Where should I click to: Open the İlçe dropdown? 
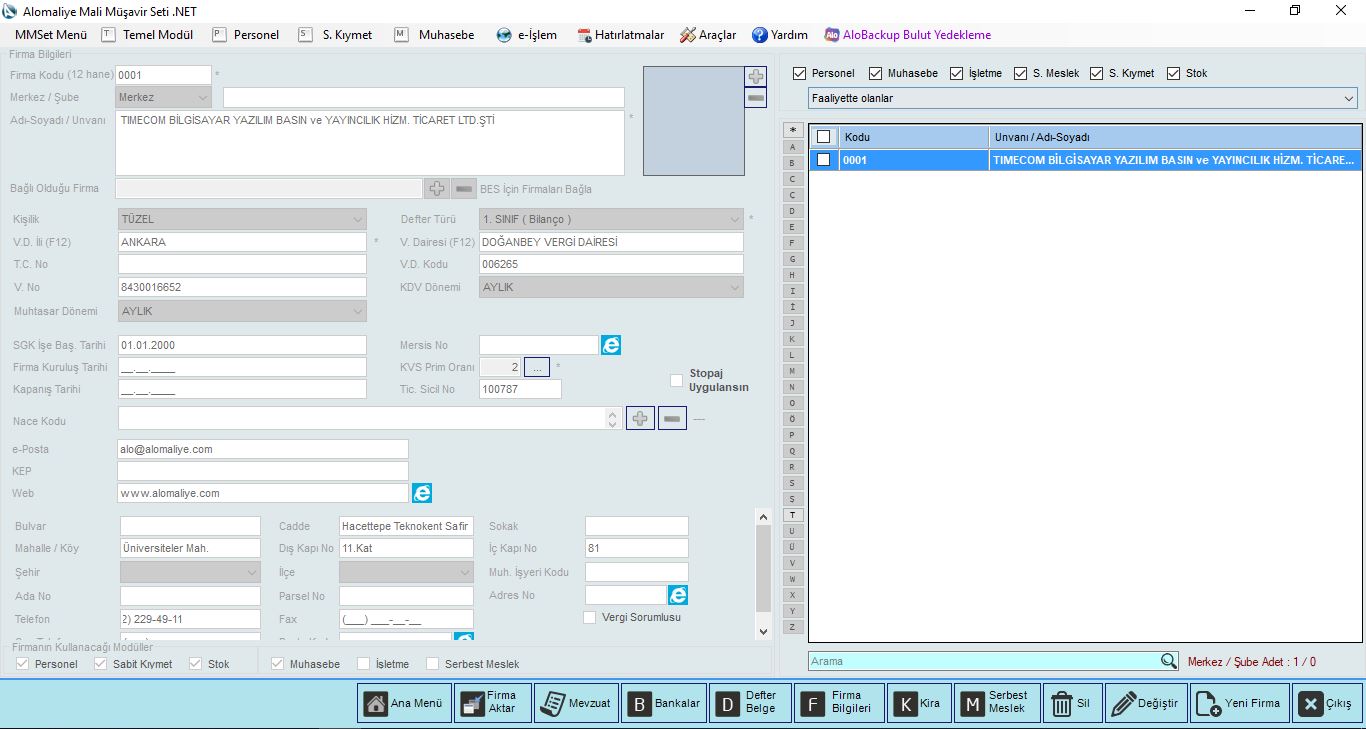coord(406,572)
